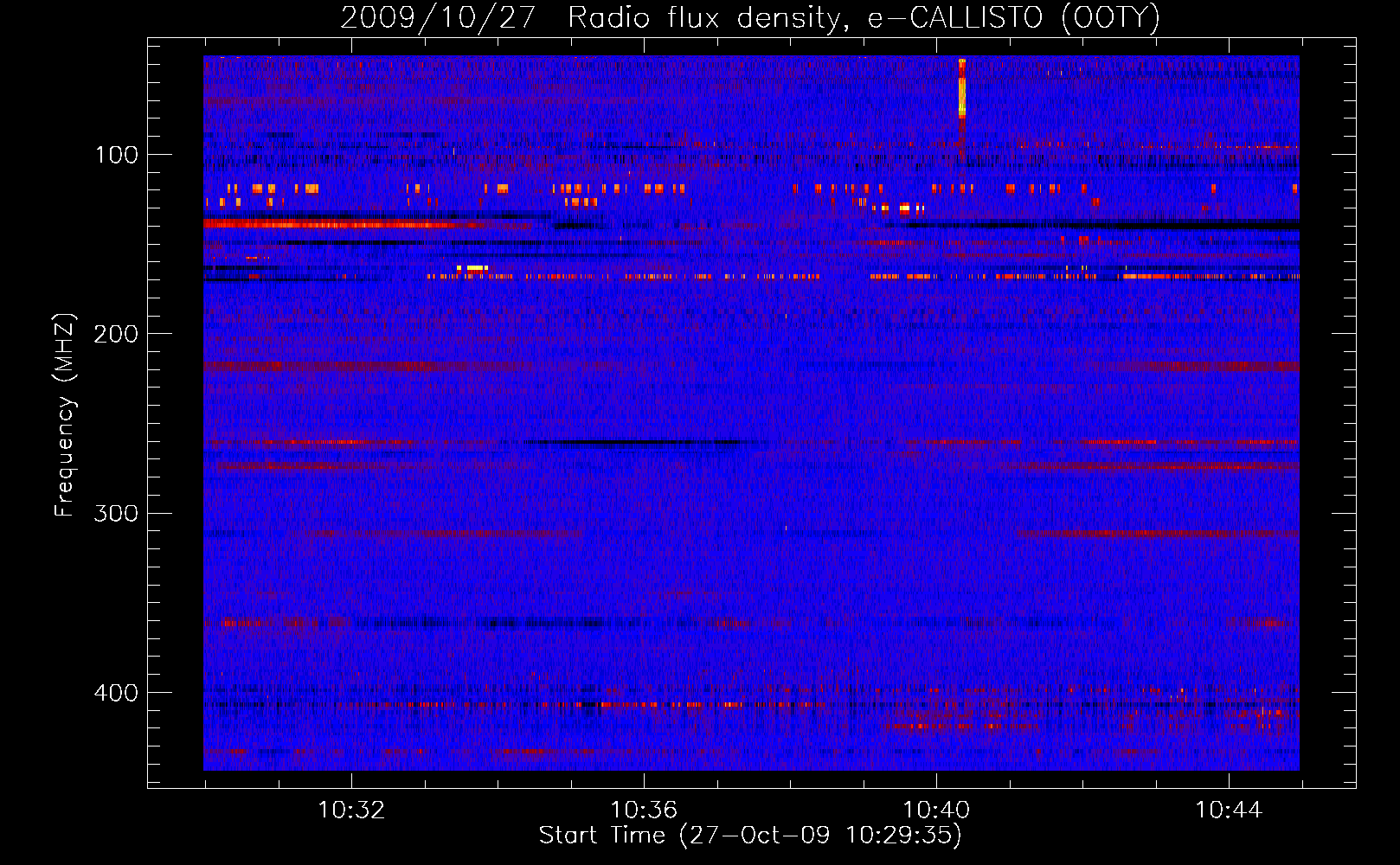
Task: Click the 'Frequency (MHZ)' axis label
Action: pyautogui.click(x=65, y=415)
